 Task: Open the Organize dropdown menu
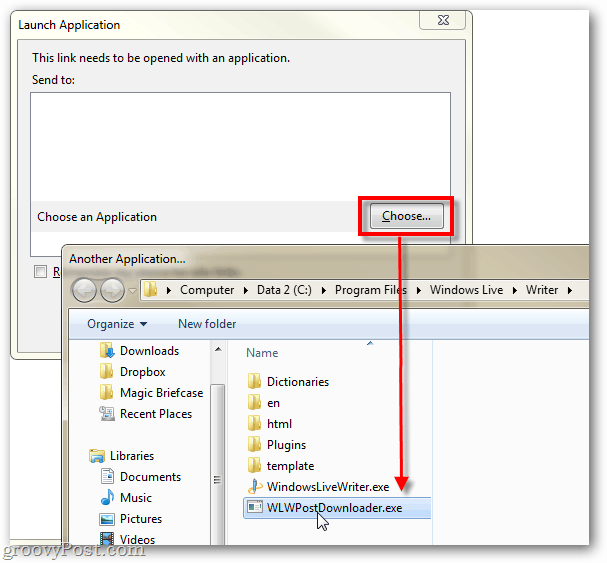coord(117,324)
